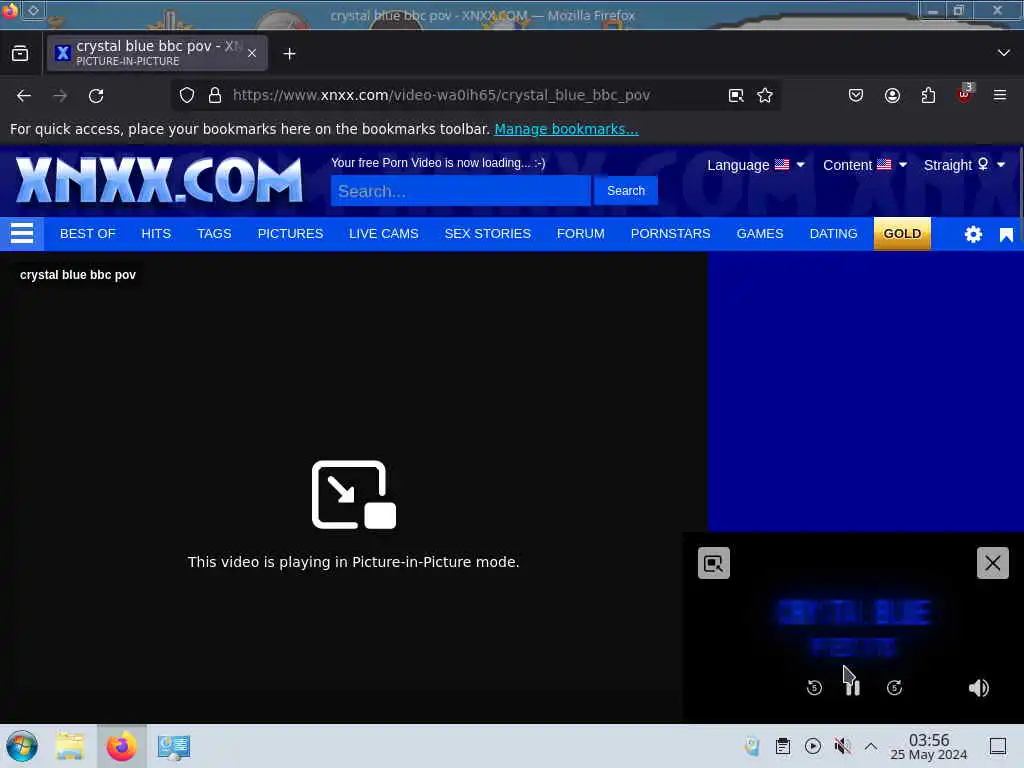The image size is (1024, 768).
Task: Click the GOLD button in the navigation bar
Action: click(x=902, y=234)
